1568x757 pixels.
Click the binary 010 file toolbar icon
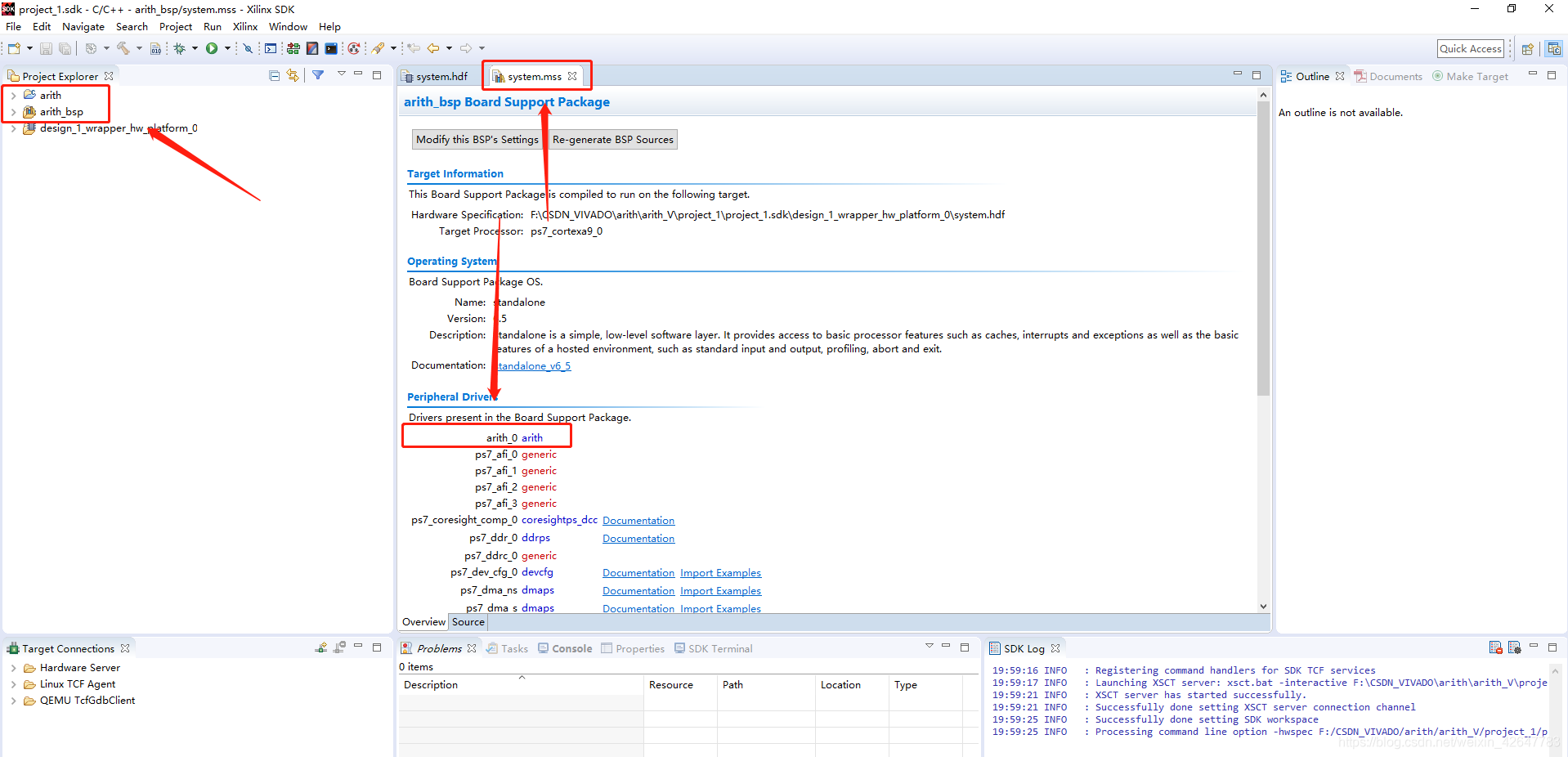point(155,48)
